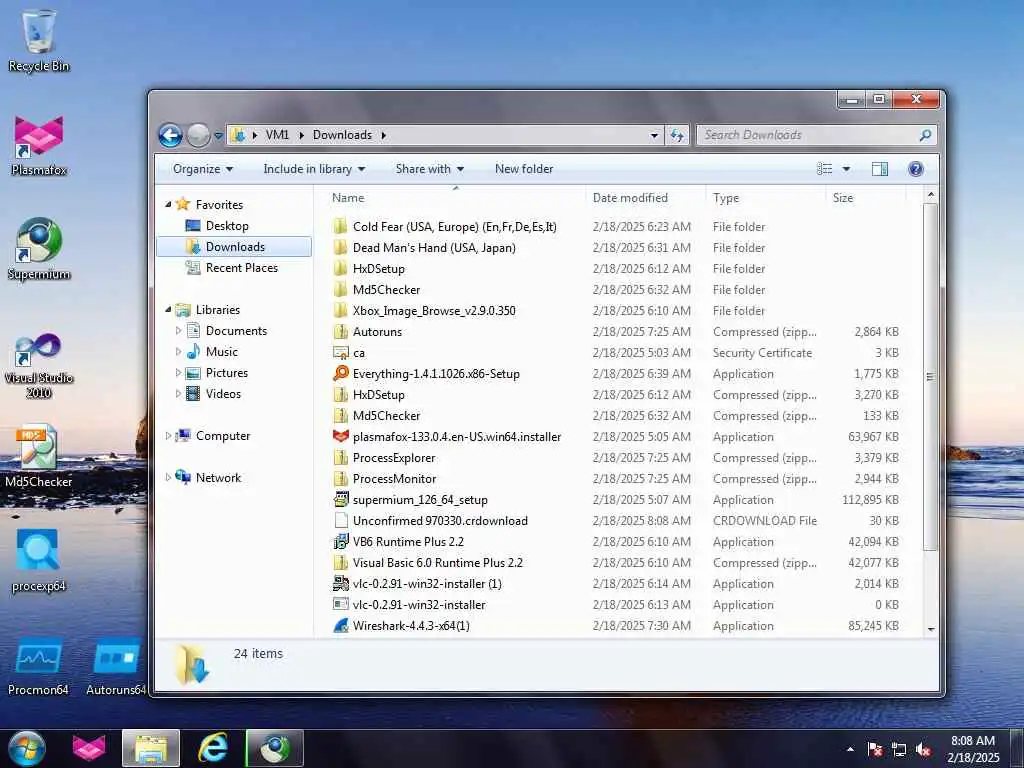1024x768 pixels.
Task: Collapse the Libraries tree section
Action: tap(168, 310)
